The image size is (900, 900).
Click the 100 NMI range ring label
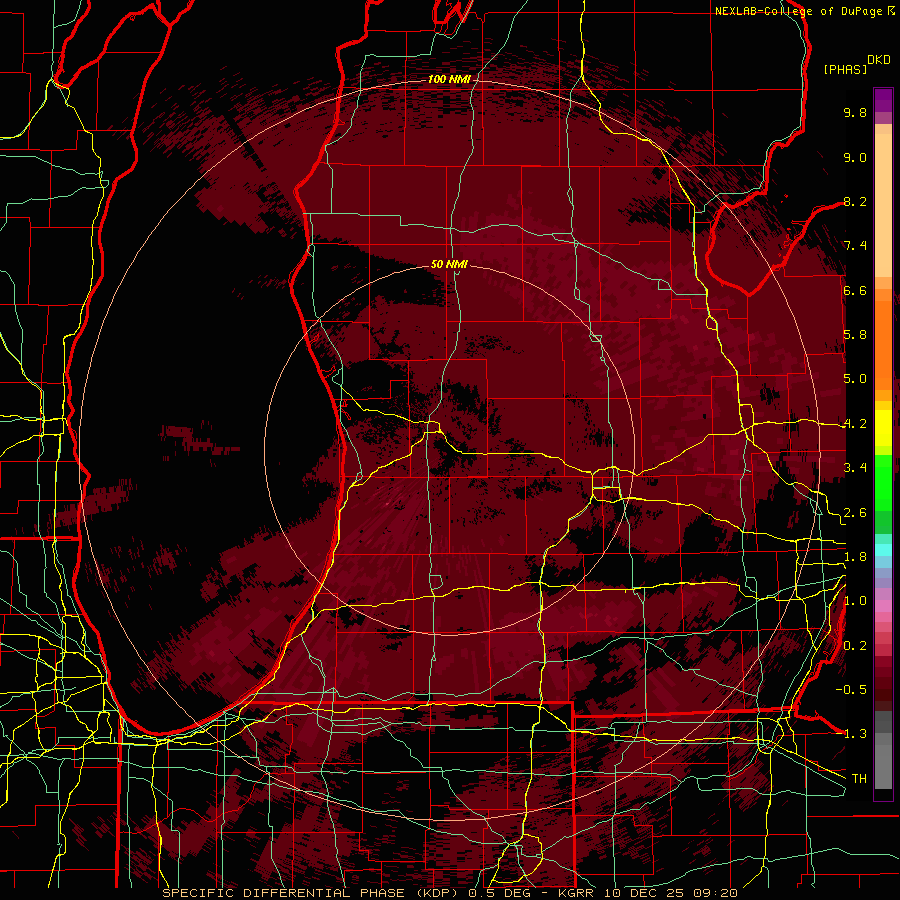point(449,79)
